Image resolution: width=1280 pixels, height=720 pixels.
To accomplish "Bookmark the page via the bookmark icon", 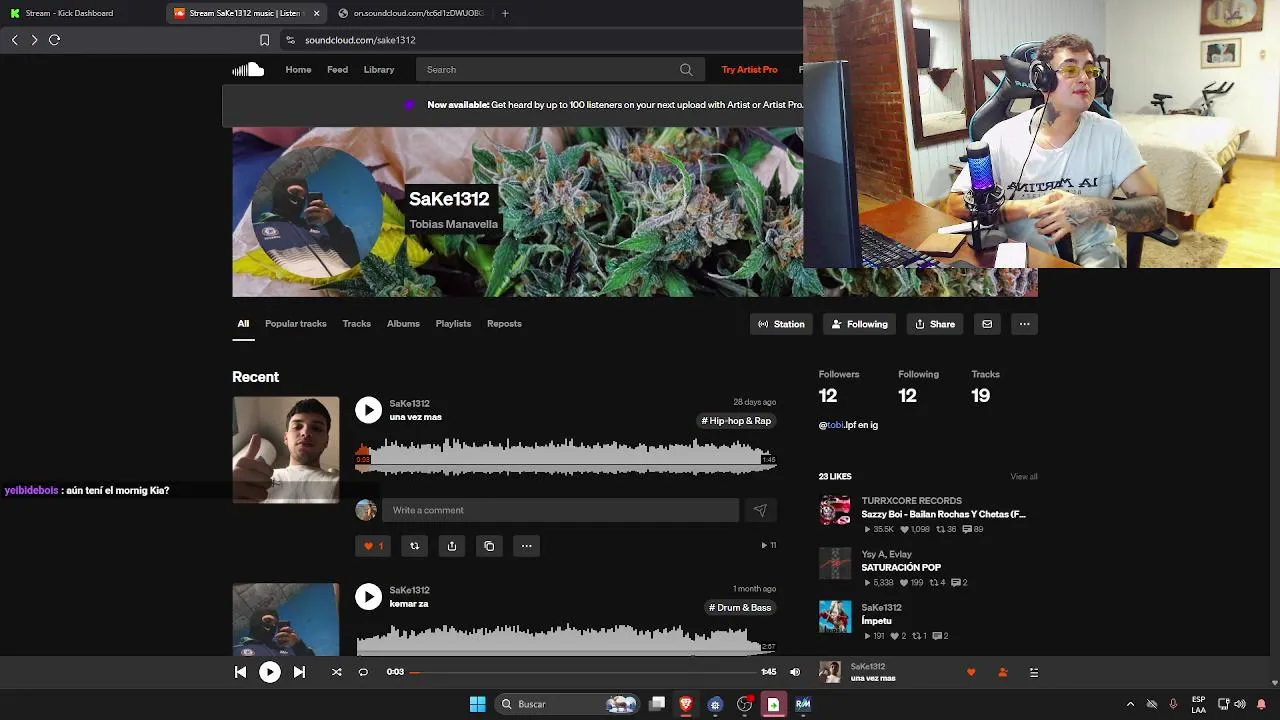I will point(264,40).
